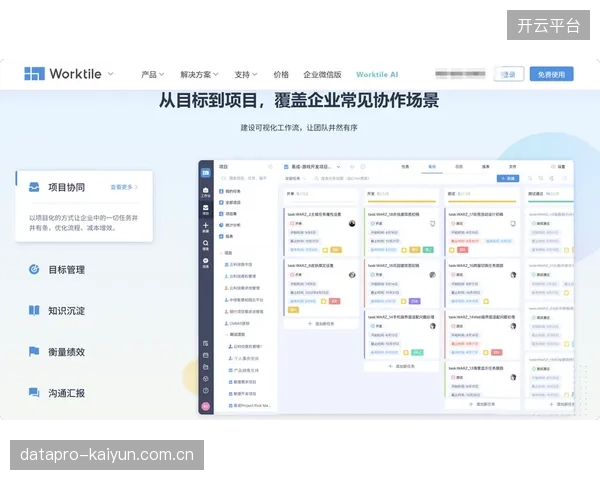The width and height of the screenshot is (600, 480).
Task: Switch to the 日历 tab
Action: (x=459, y=167)
